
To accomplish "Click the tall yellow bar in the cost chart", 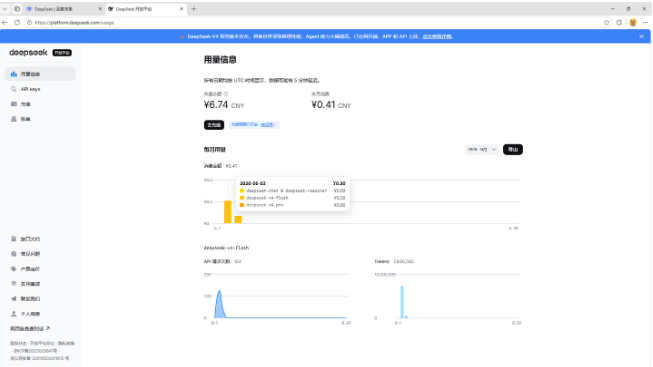I will [x=227, y=212].
